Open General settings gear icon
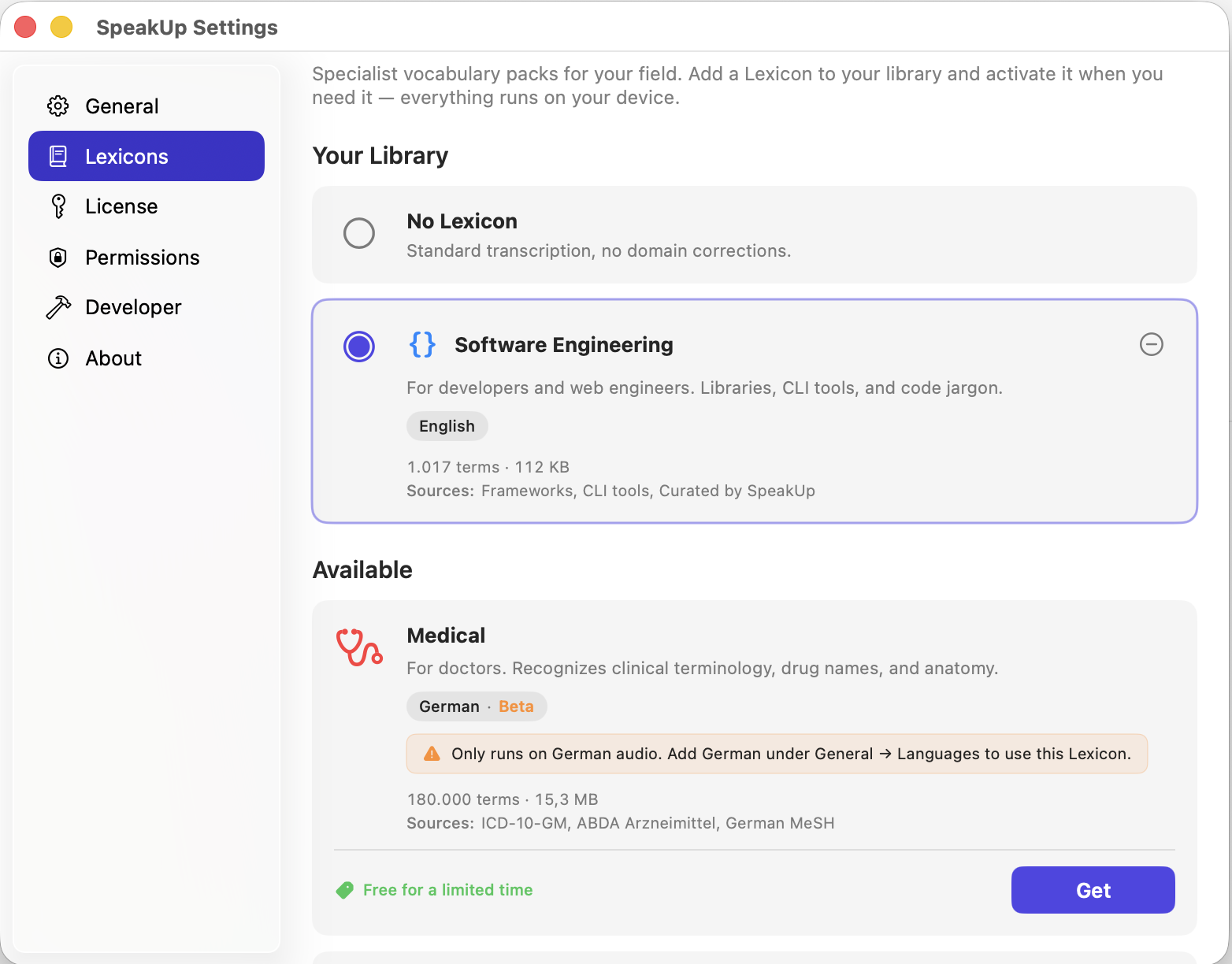The width and height of the screenshot is (1232, 964). click(58, 106)
